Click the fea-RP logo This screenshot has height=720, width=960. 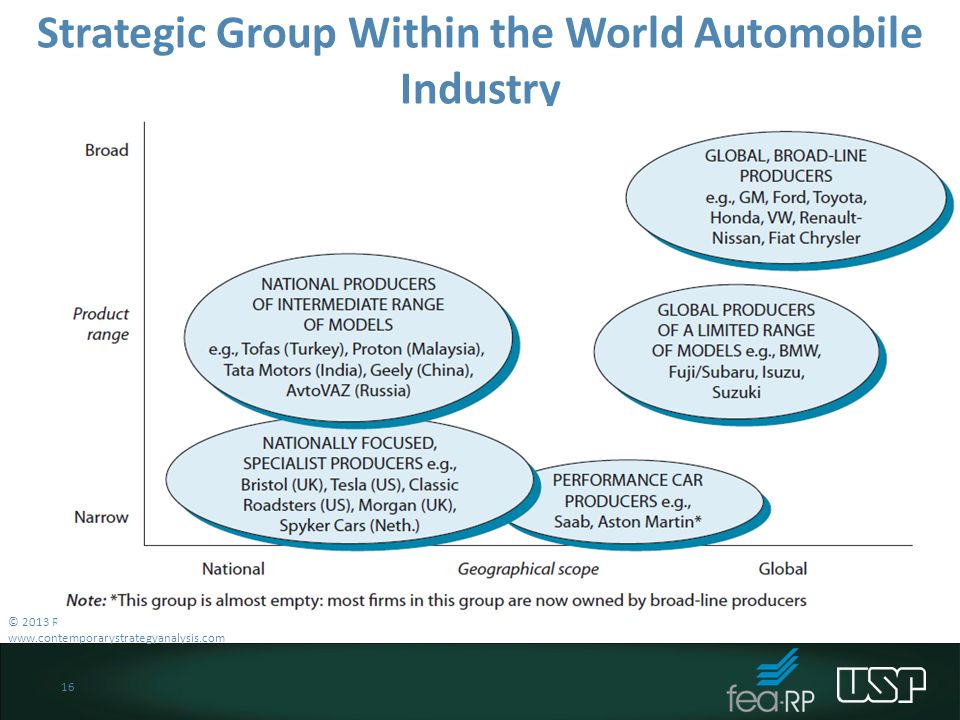click(x=771, y=681)
